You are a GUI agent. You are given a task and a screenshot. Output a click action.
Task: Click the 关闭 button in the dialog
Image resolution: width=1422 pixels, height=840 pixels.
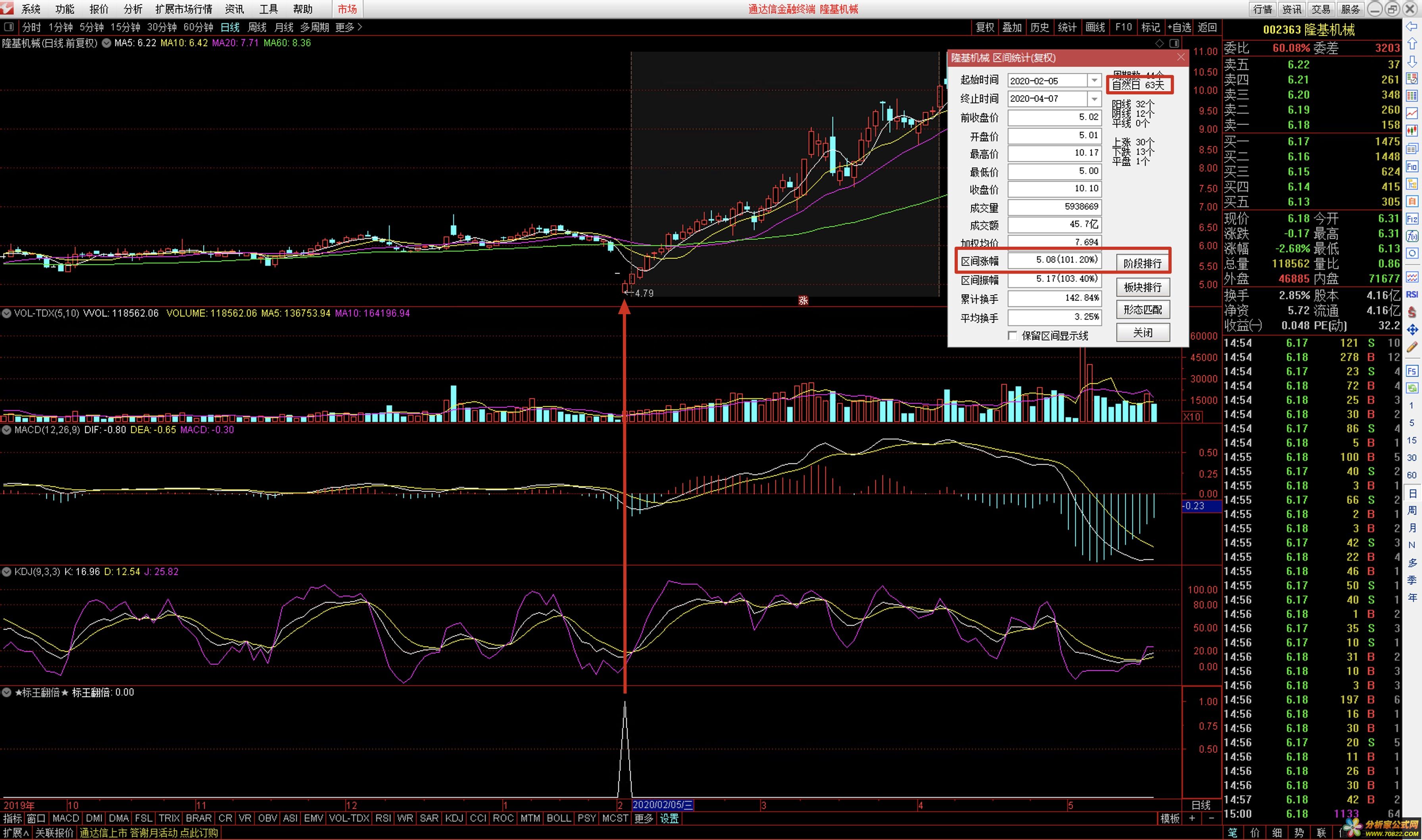pyautogui.click(x=1142, y=332)
